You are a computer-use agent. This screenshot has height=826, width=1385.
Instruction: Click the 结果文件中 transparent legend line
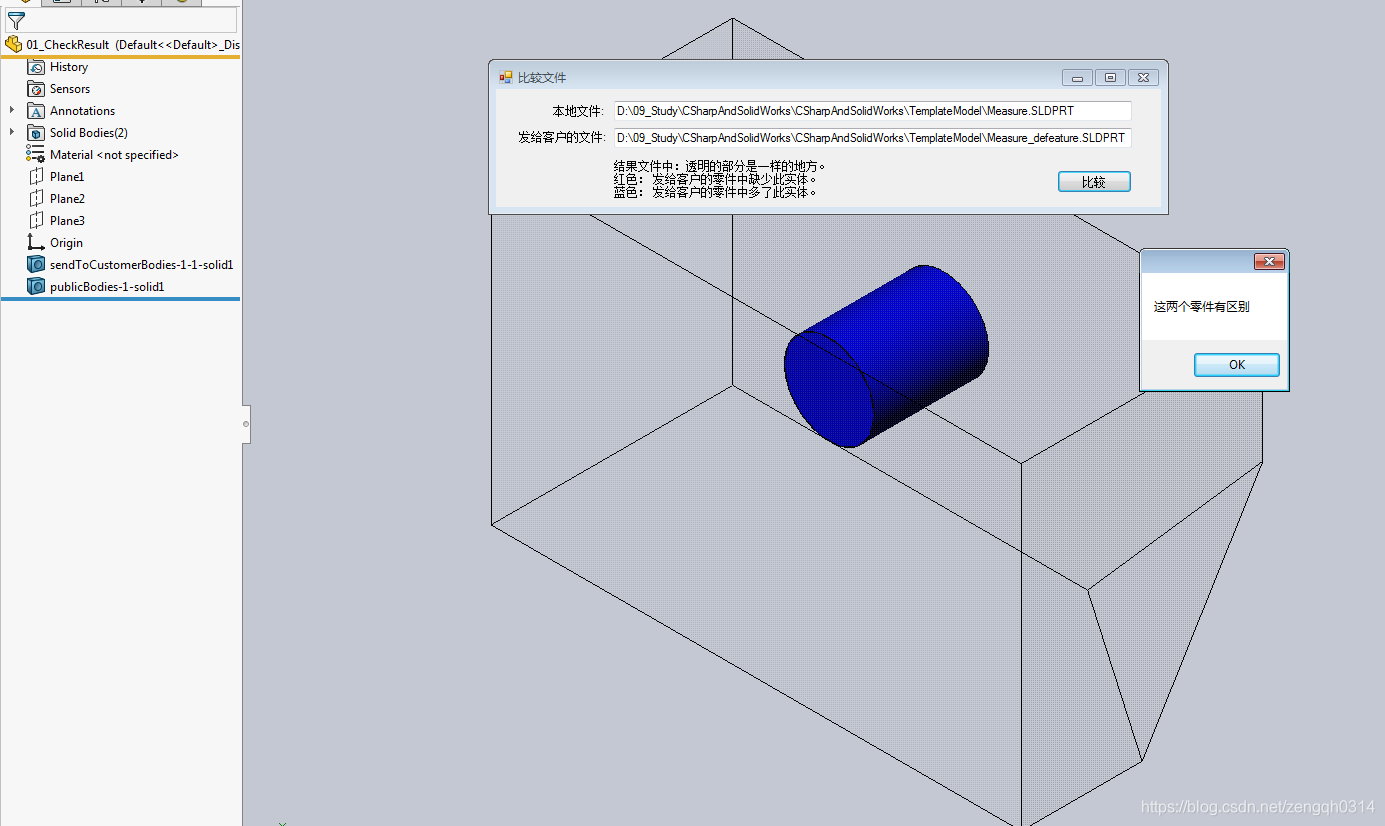tap(720, 166)
